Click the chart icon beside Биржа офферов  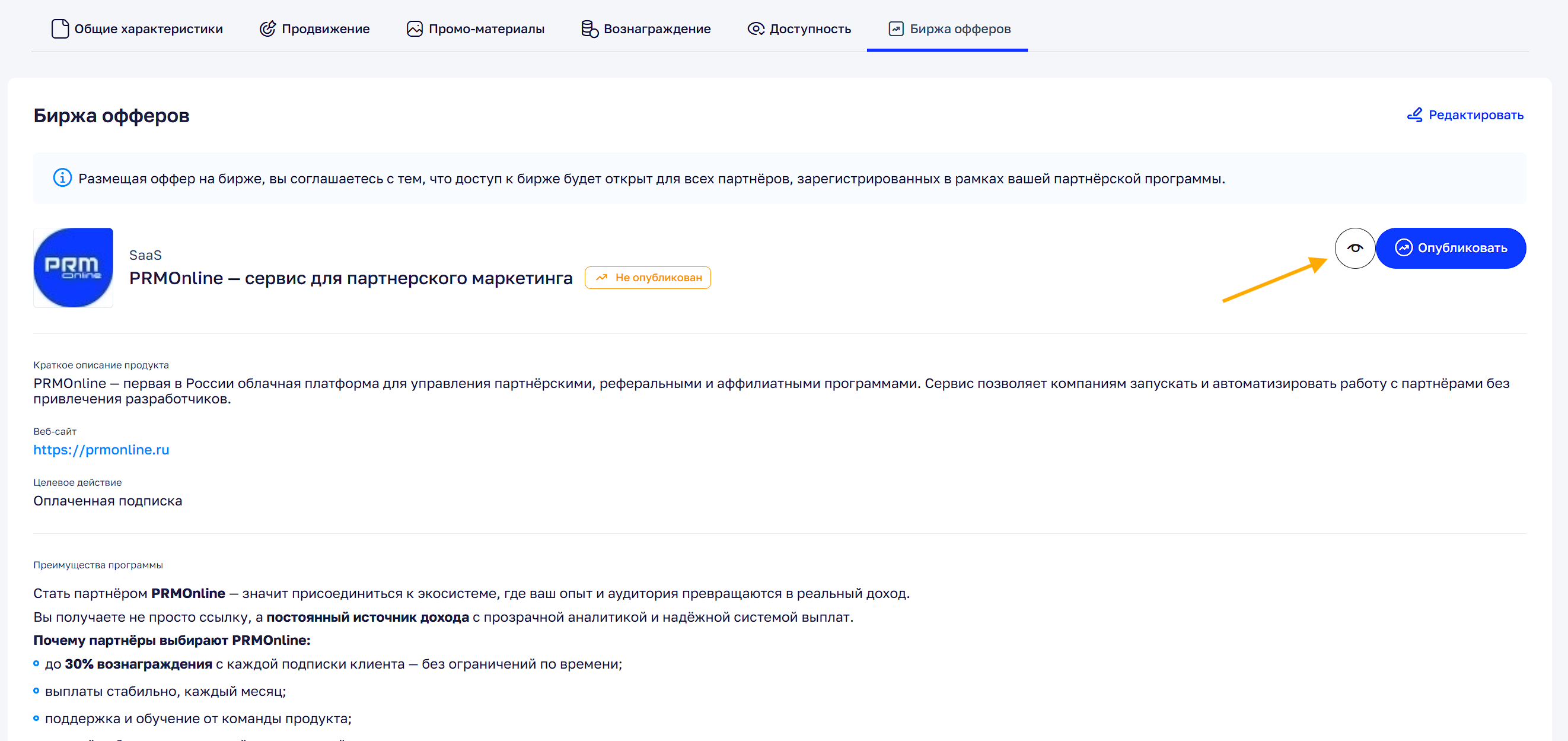pos(895,28)
